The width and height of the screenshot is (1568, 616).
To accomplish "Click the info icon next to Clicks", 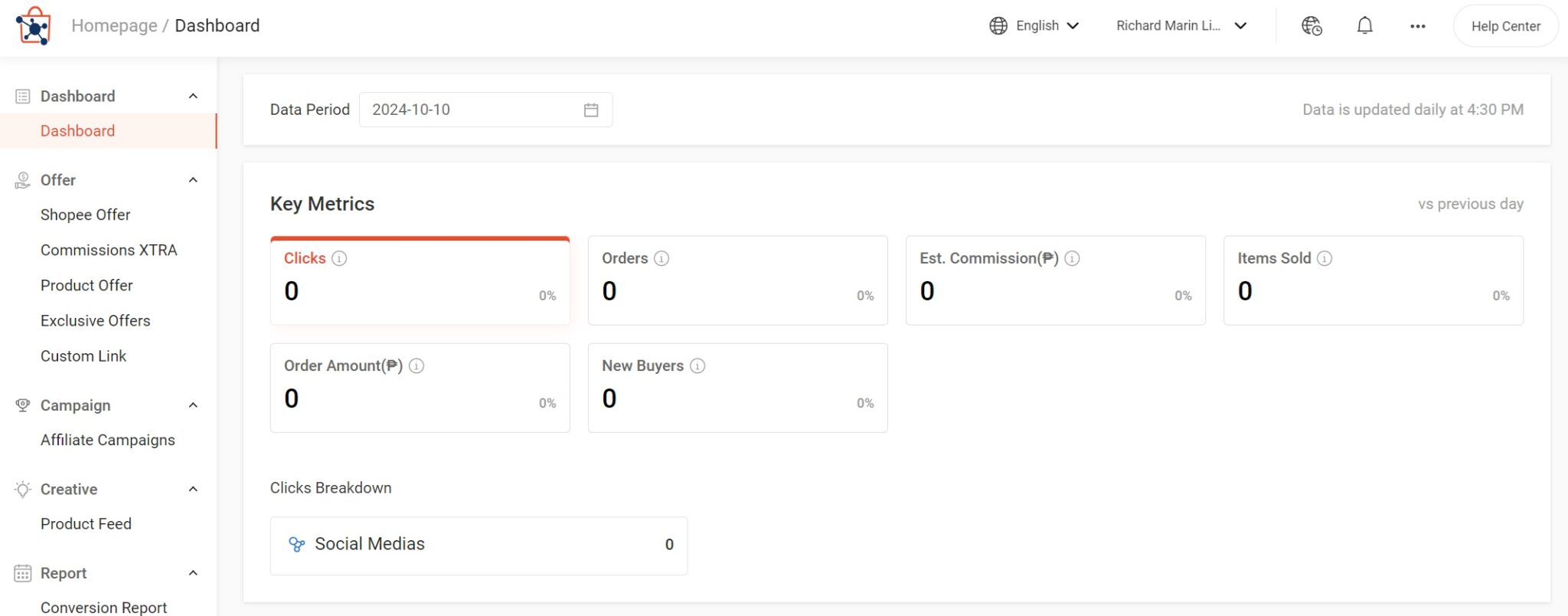I will (339, 259).
